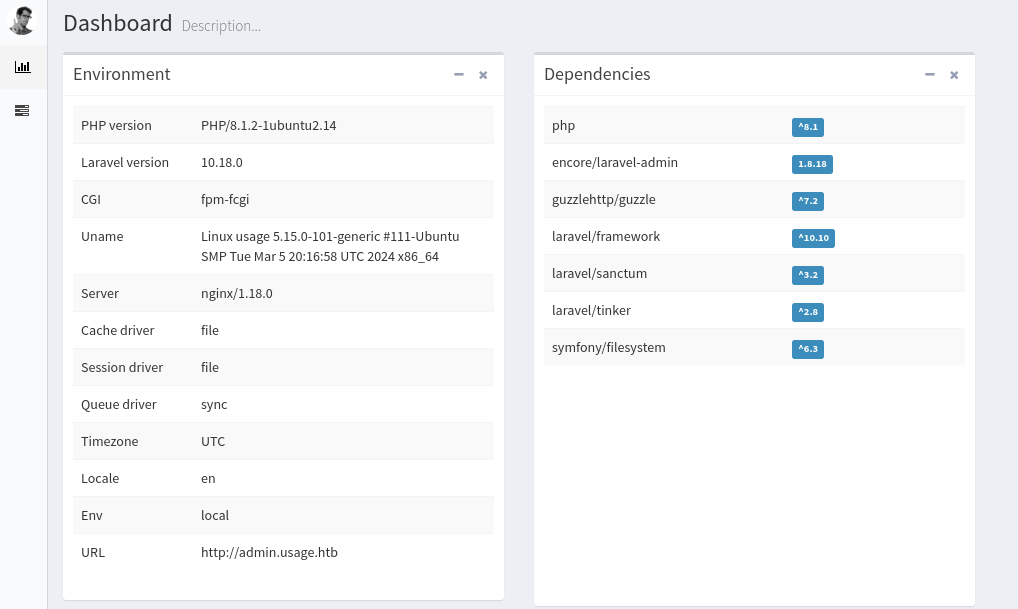The width and height of the screenshot is (1018, 609).
Task: Click the Locale row label
Action: pyautogui.click(x=100, y=478)
